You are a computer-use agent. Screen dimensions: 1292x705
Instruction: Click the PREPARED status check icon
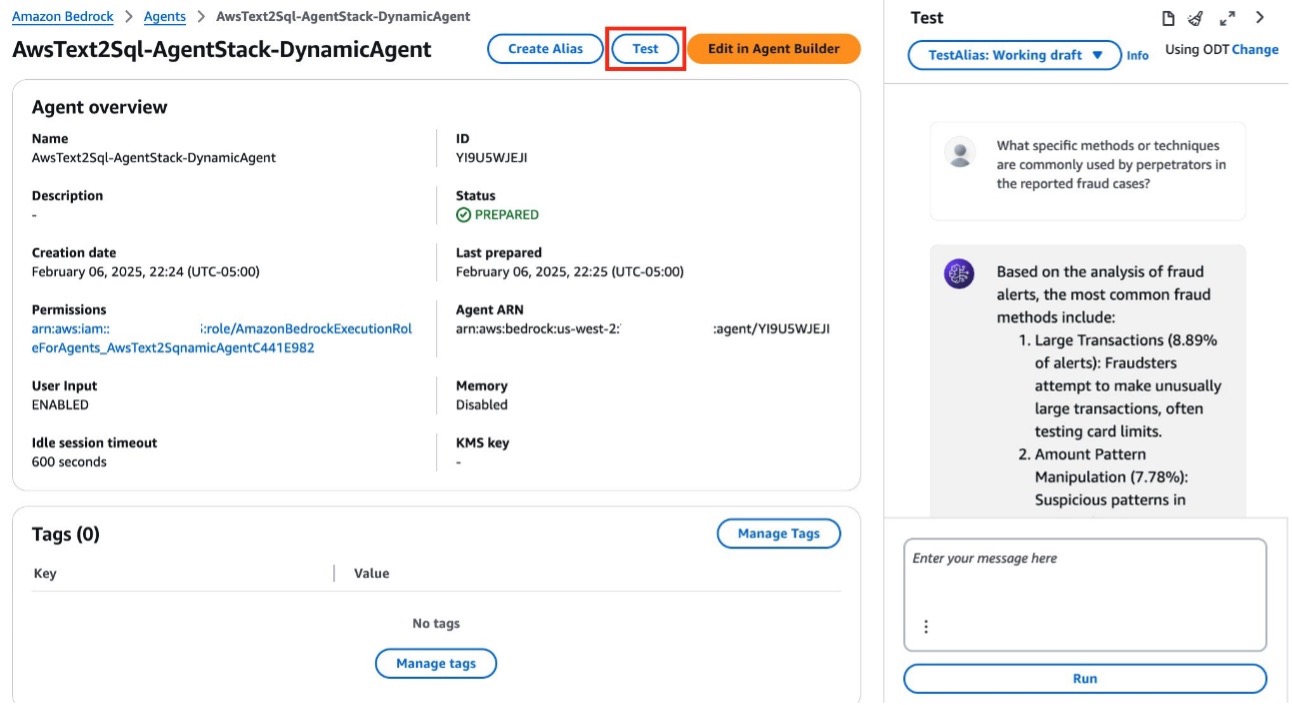pyautogui.click(x=463, y=215)
